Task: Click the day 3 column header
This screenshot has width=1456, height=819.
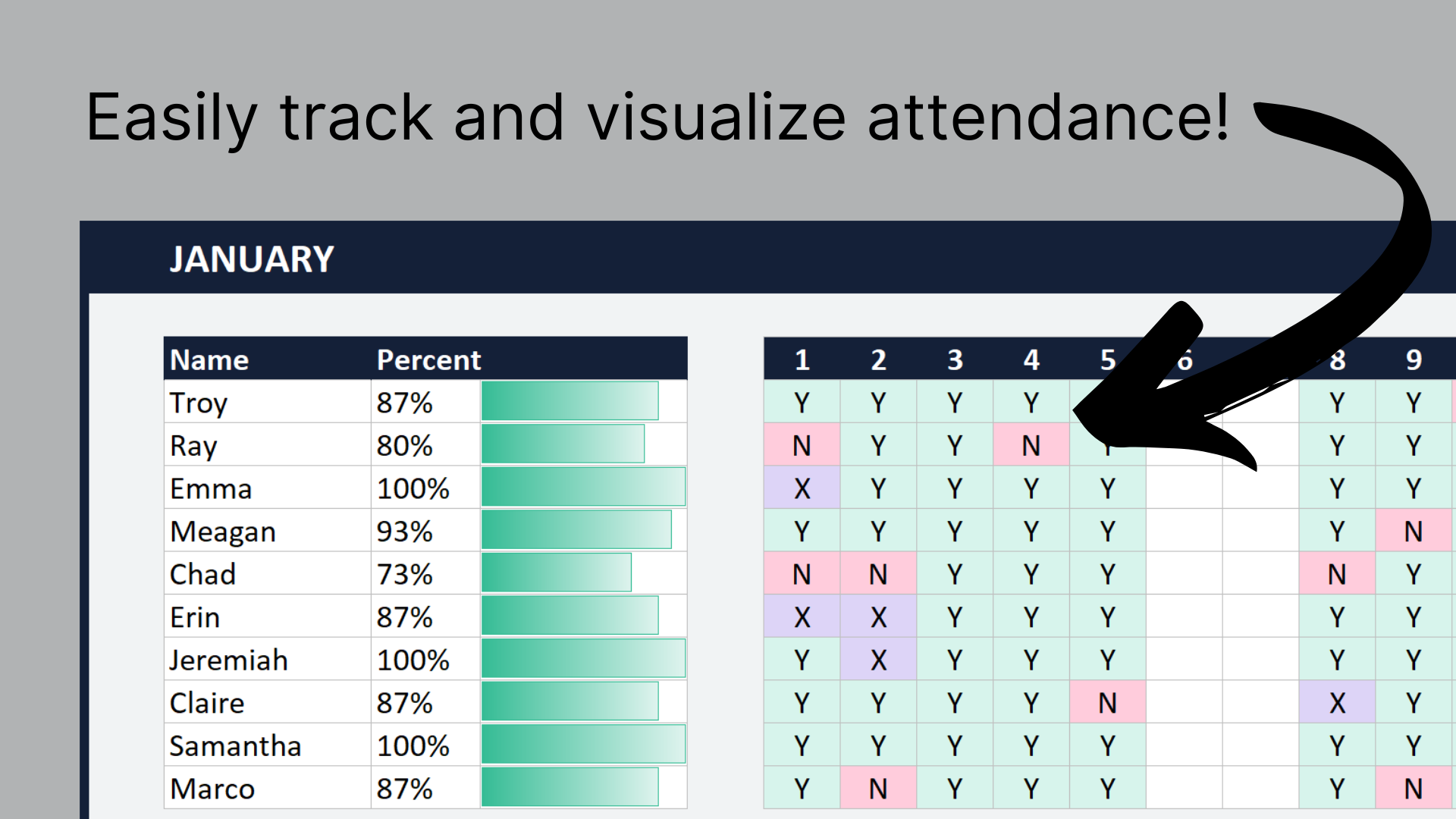Action: coord(955,359)
